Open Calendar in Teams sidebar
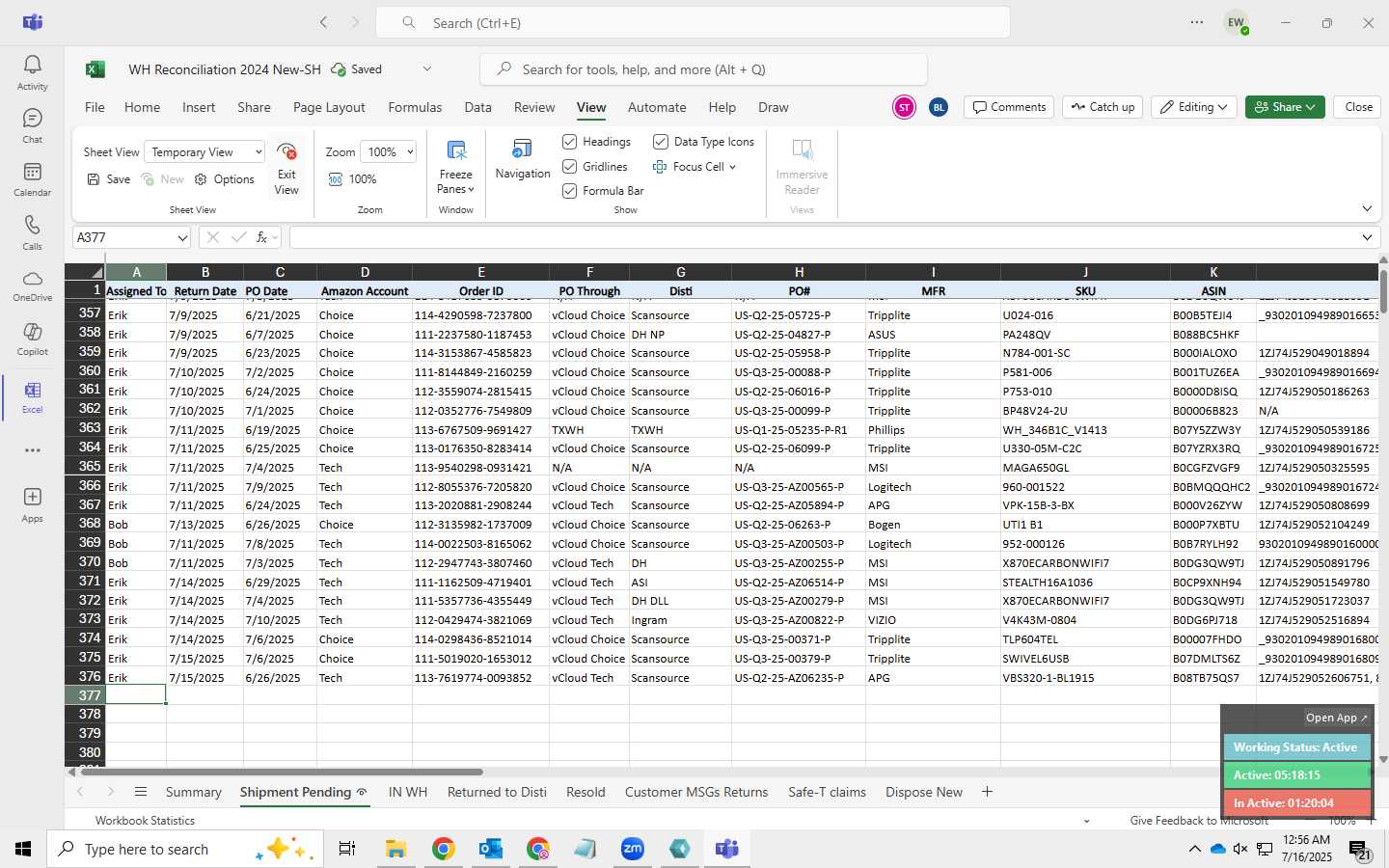The height and width of the screenshot is (868, 1389). (32, 178)
